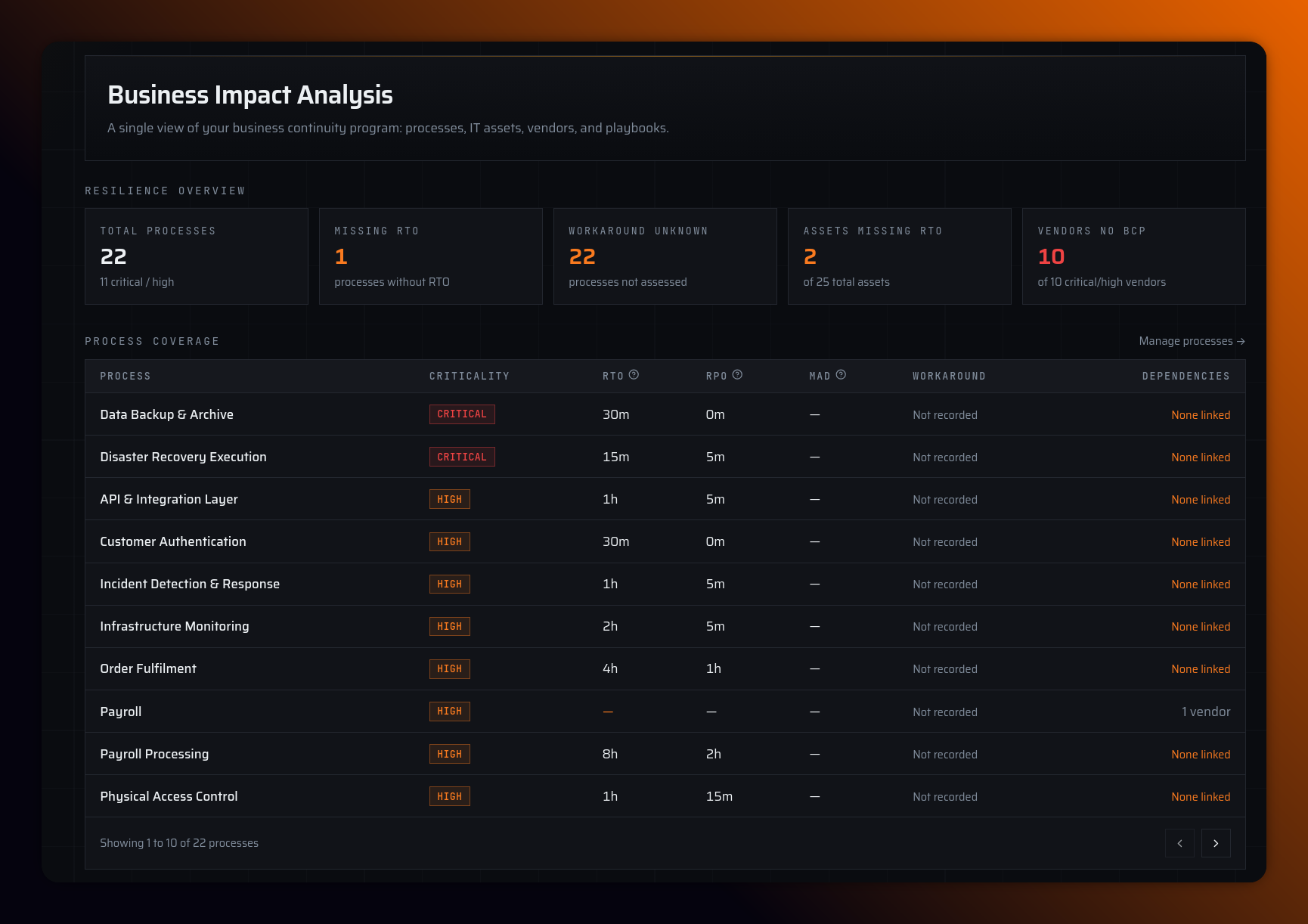This screenshot has width=1308, height=924.
Task: Click the 8h RTO for Payroll Processing
Action: [x=610, y=754]
